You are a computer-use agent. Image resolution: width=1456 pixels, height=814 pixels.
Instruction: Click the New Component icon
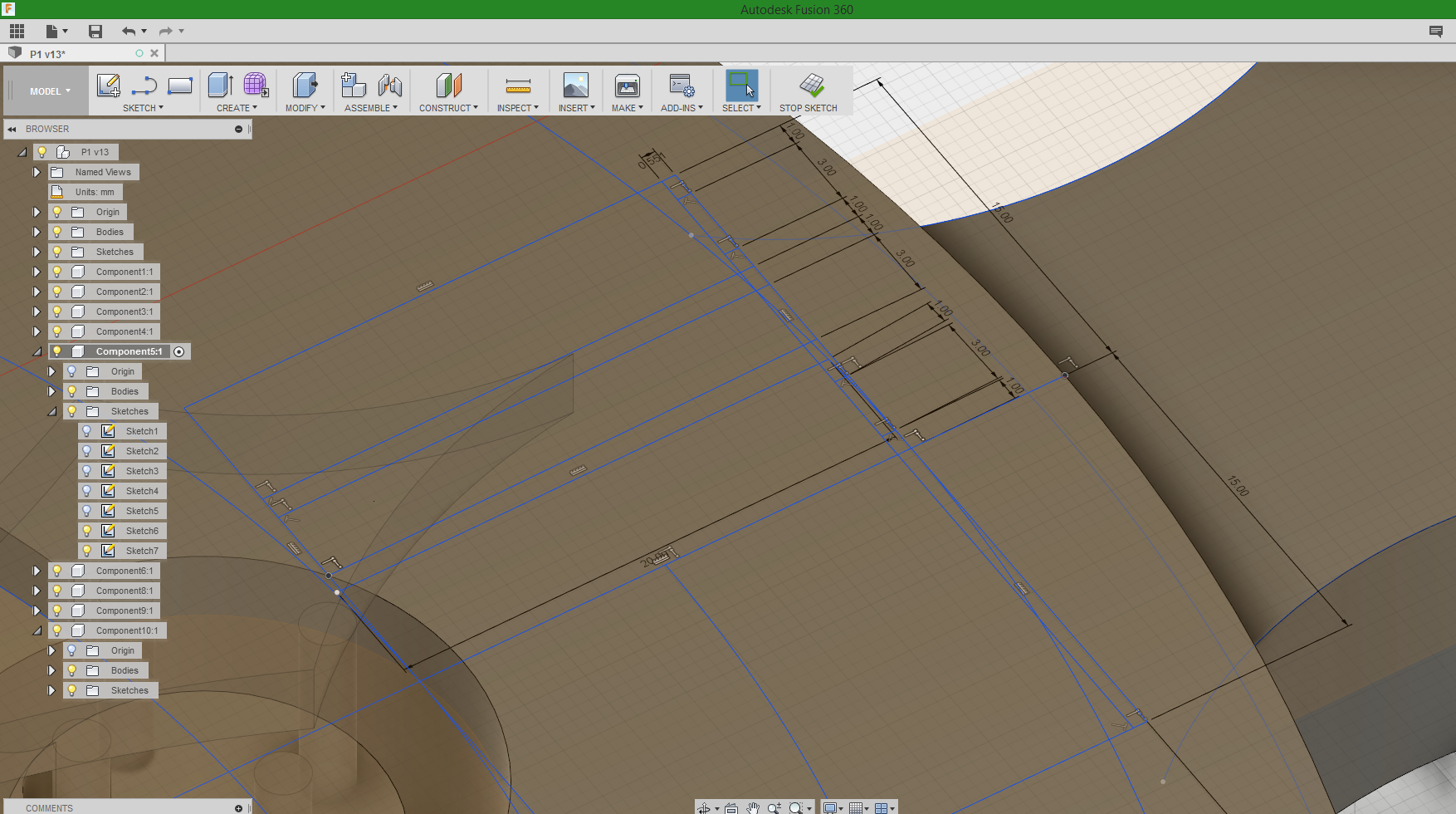tap(354, 85)
